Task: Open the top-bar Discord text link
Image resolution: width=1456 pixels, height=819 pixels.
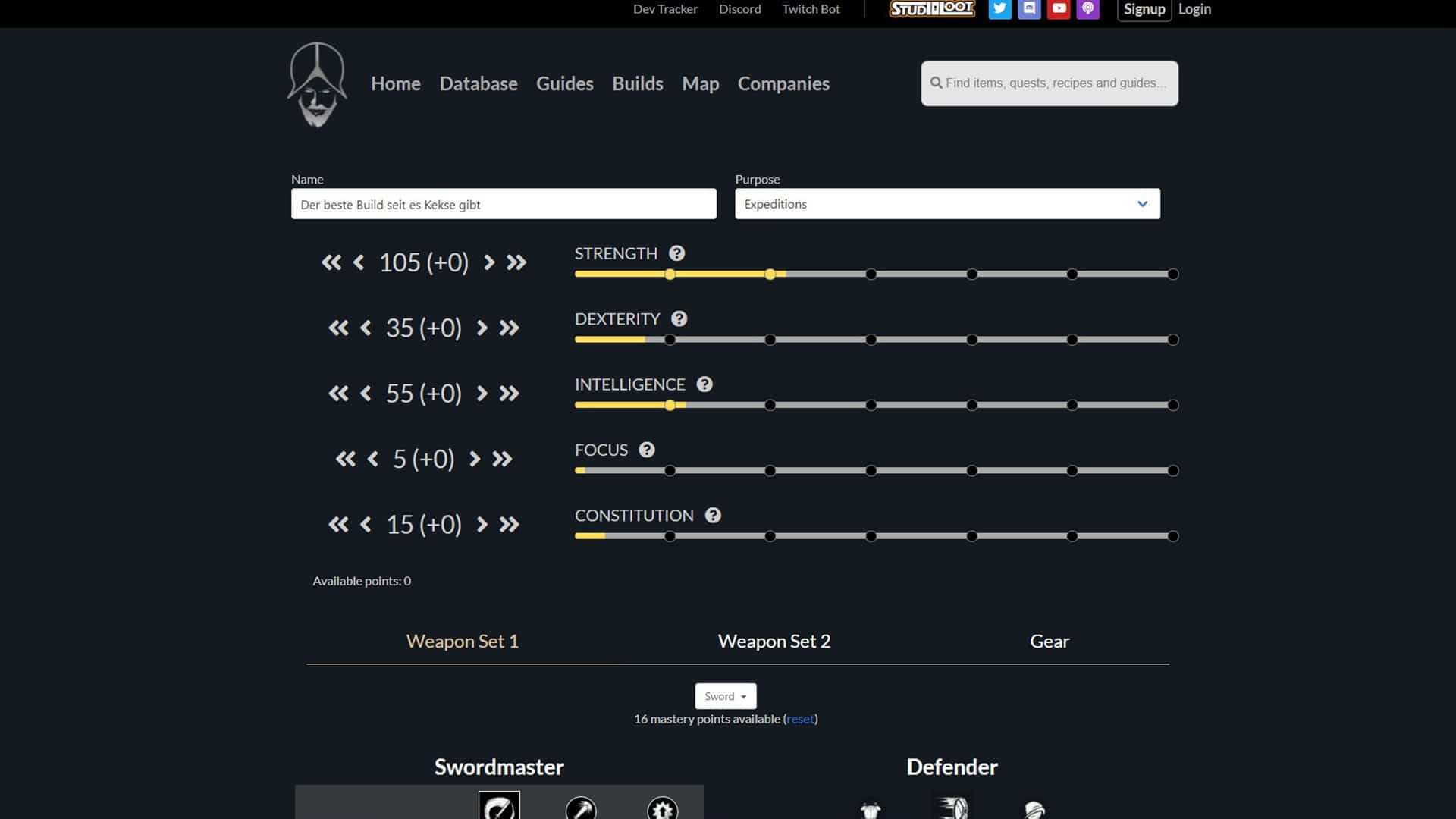Action: tap(740, 9)
